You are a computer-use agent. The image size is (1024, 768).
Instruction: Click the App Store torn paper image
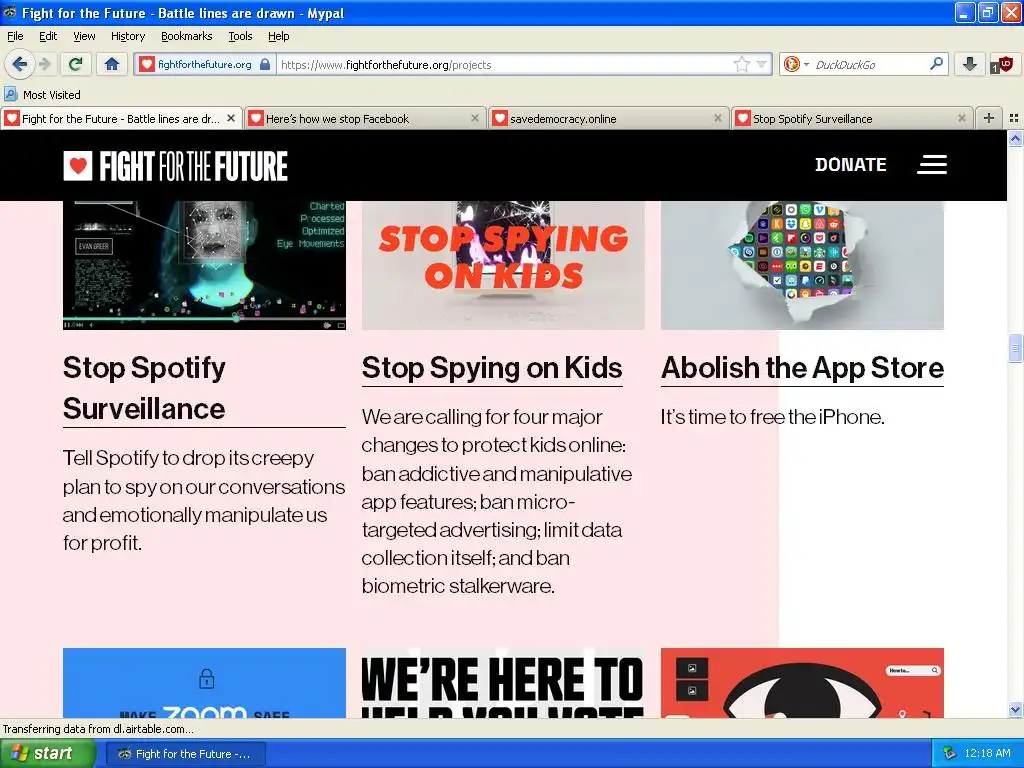click(x=802, y=265)
